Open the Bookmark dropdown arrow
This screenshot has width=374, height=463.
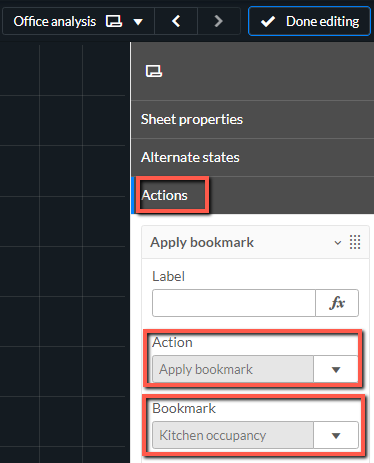tap(336, 435)
